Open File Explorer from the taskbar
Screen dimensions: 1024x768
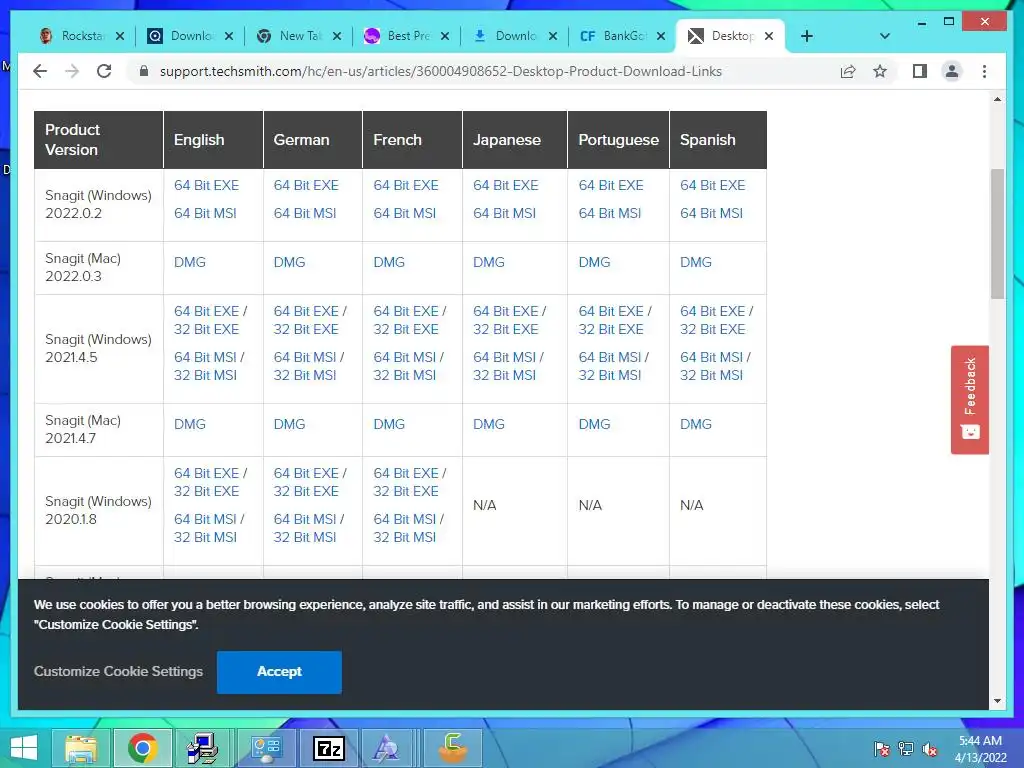click(x=81, y=748)
